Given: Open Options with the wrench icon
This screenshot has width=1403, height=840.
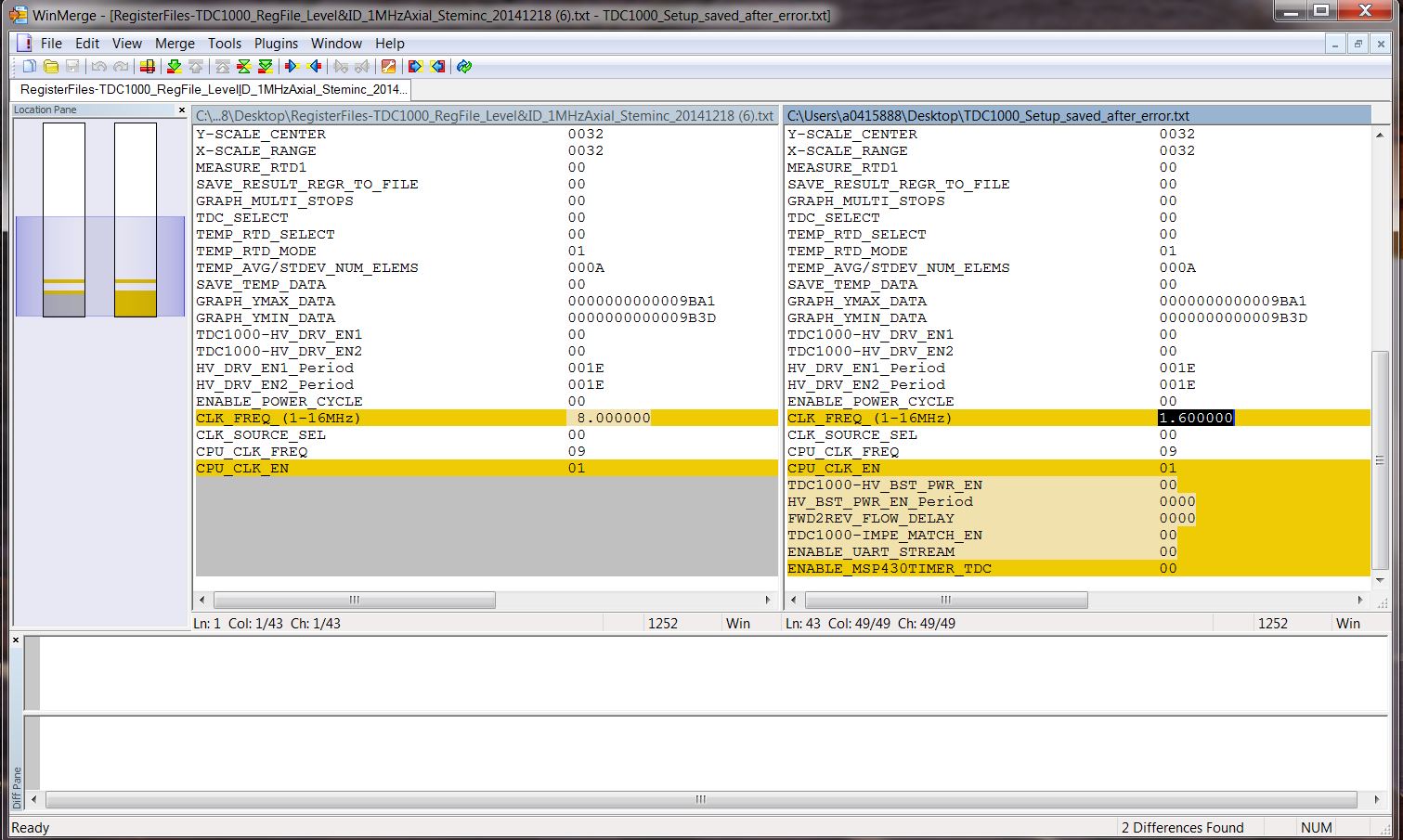Looking at the screenshot, I should [388, 66].
